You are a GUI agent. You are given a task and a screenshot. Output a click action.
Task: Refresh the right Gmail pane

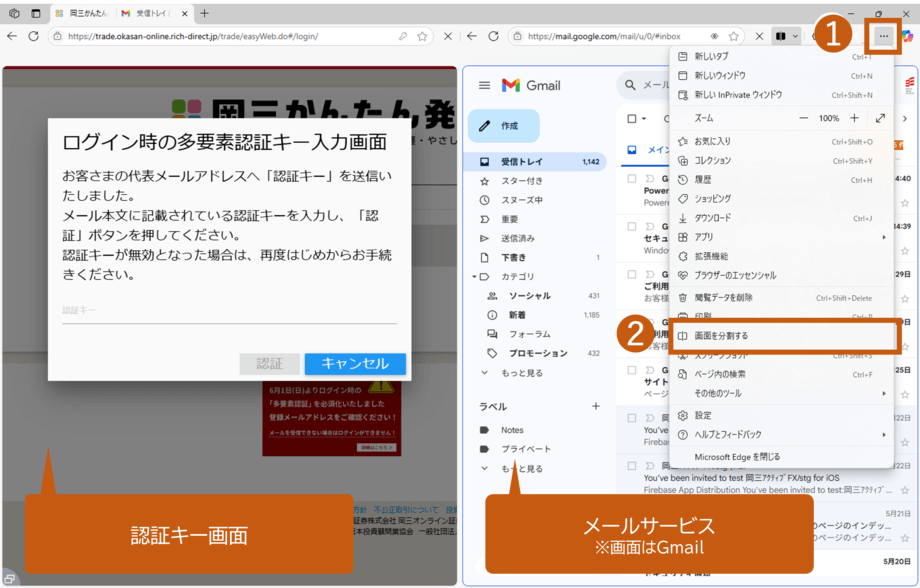coord(493,36)
